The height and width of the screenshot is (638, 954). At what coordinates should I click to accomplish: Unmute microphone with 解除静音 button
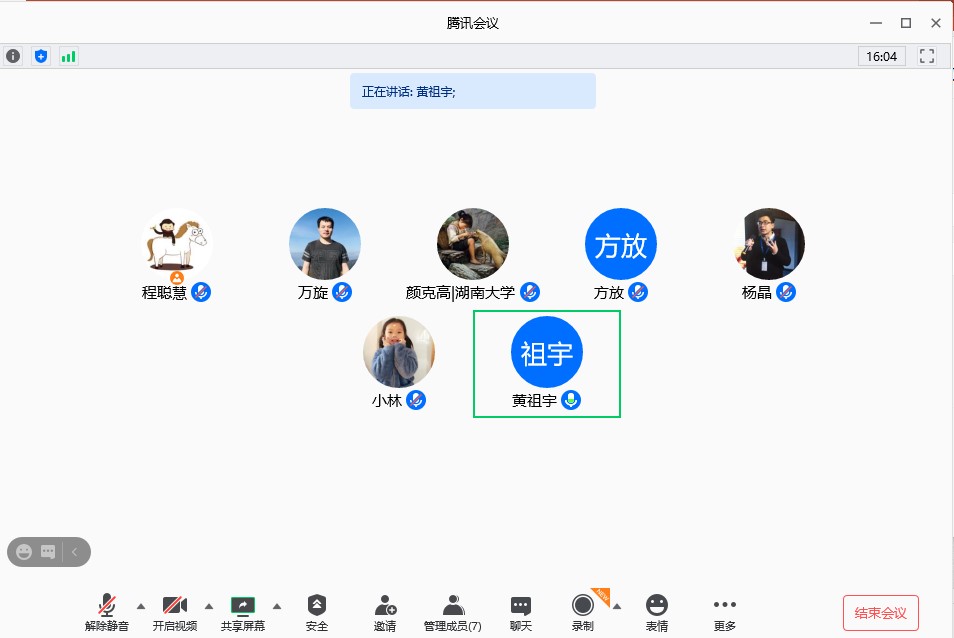(106, 611)
